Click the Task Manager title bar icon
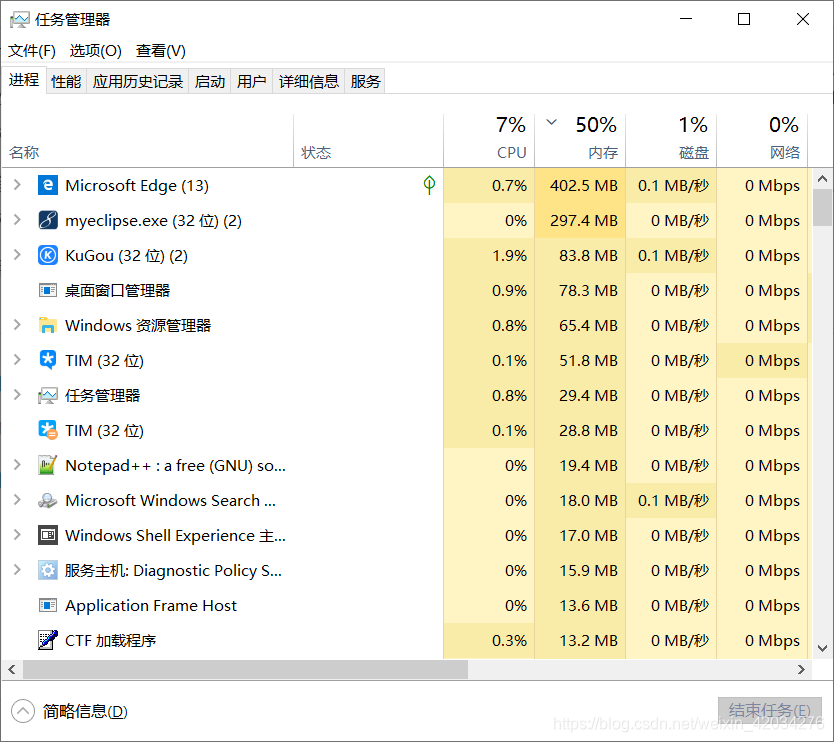Image resolution: width=834 pixels, height=742 pixels. click(20, 20)
